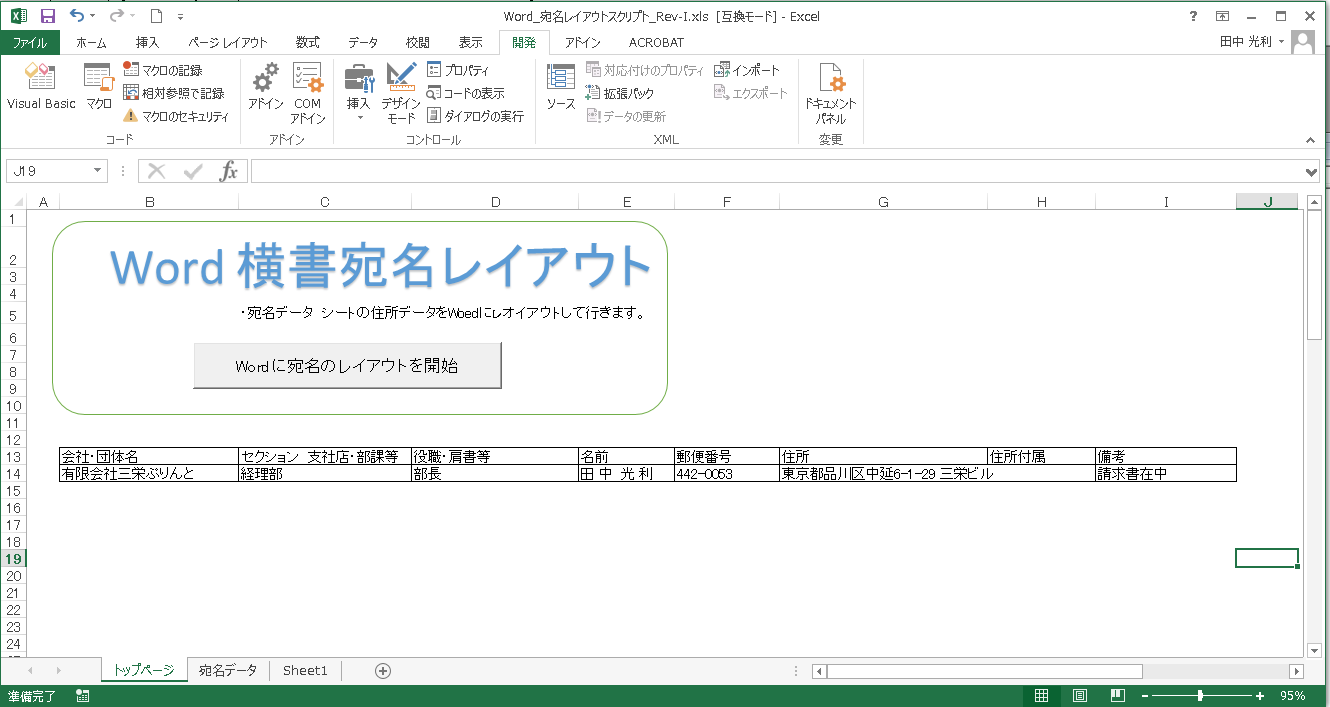Switch to the 数式 ribbon tab
The height and width of the screenshot is (707, 1330).
pos(307,43)
